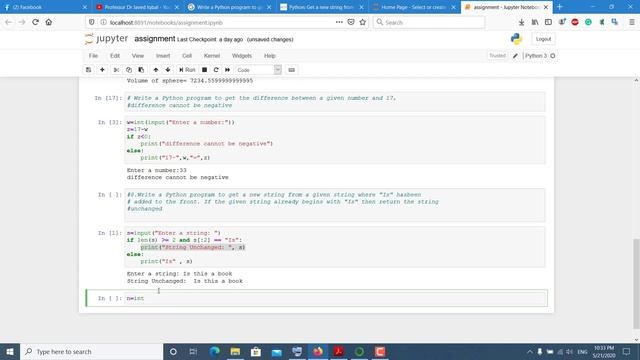Click the pencil edit mode icon
Viewport: 640px width, 360px height.
(515, 56)
